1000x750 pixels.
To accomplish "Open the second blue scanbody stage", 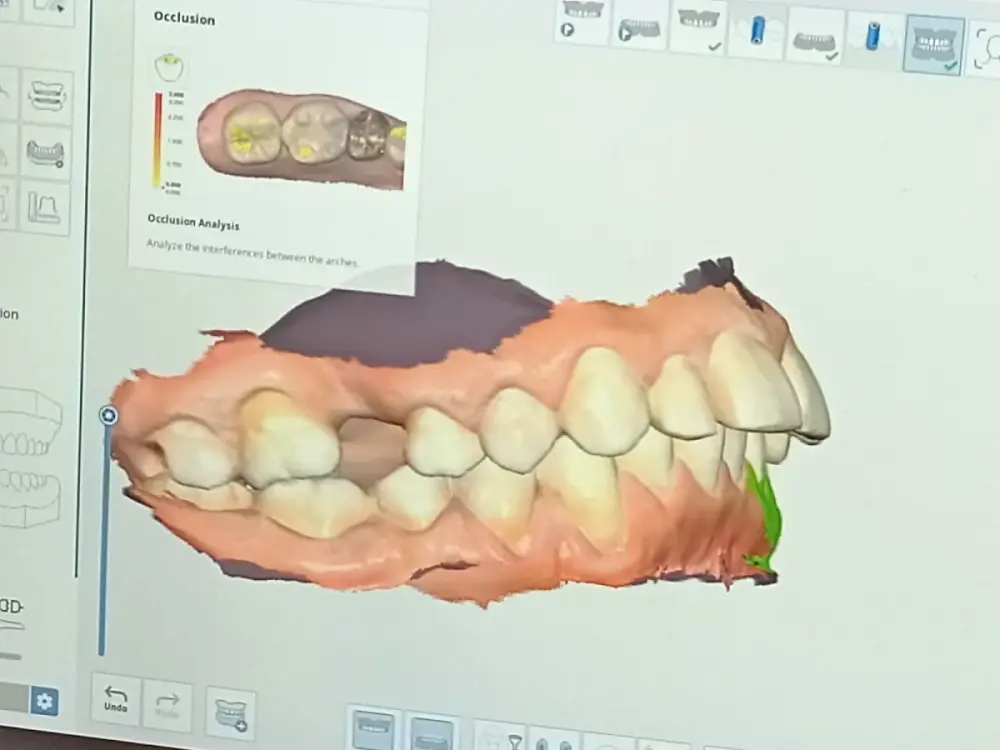I will coord(873,40).
